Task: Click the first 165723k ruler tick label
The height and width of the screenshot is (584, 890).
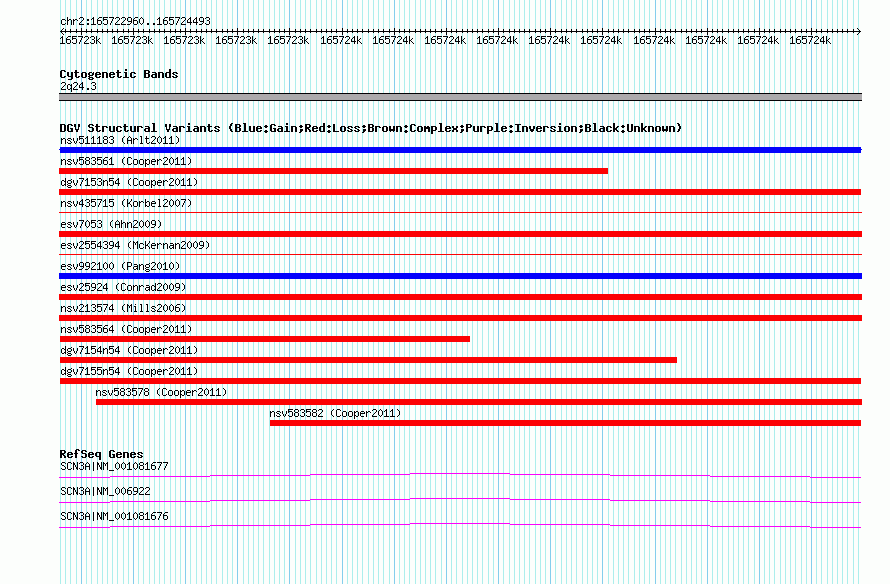Action: coord(80,40)
